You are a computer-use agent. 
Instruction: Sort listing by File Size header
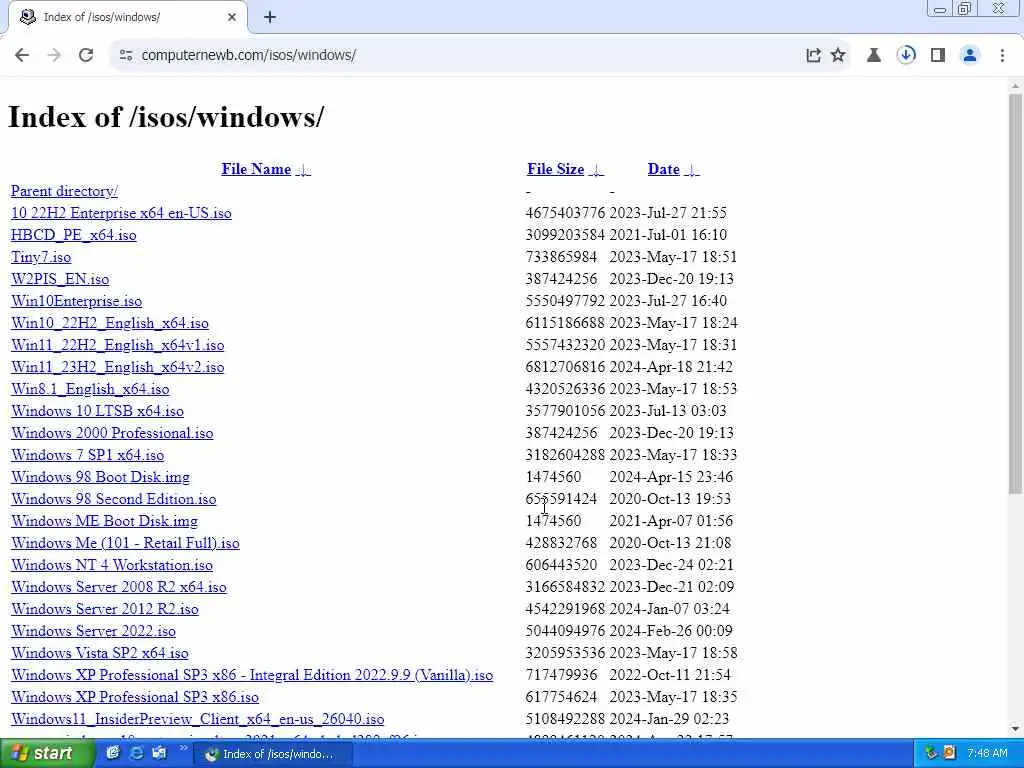(556, 169)
